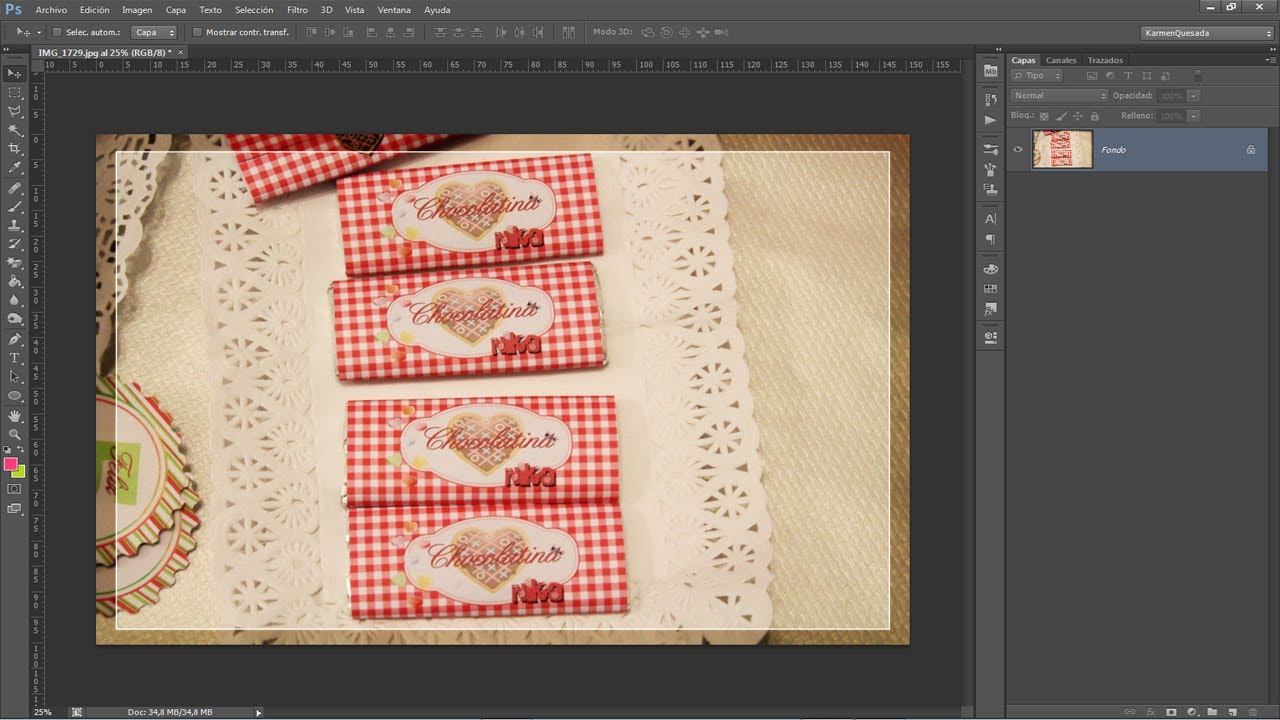Hide the Fondo layer eye icon
Image resolution: width=1280 pixels, height=720 pixels.
1018,149
